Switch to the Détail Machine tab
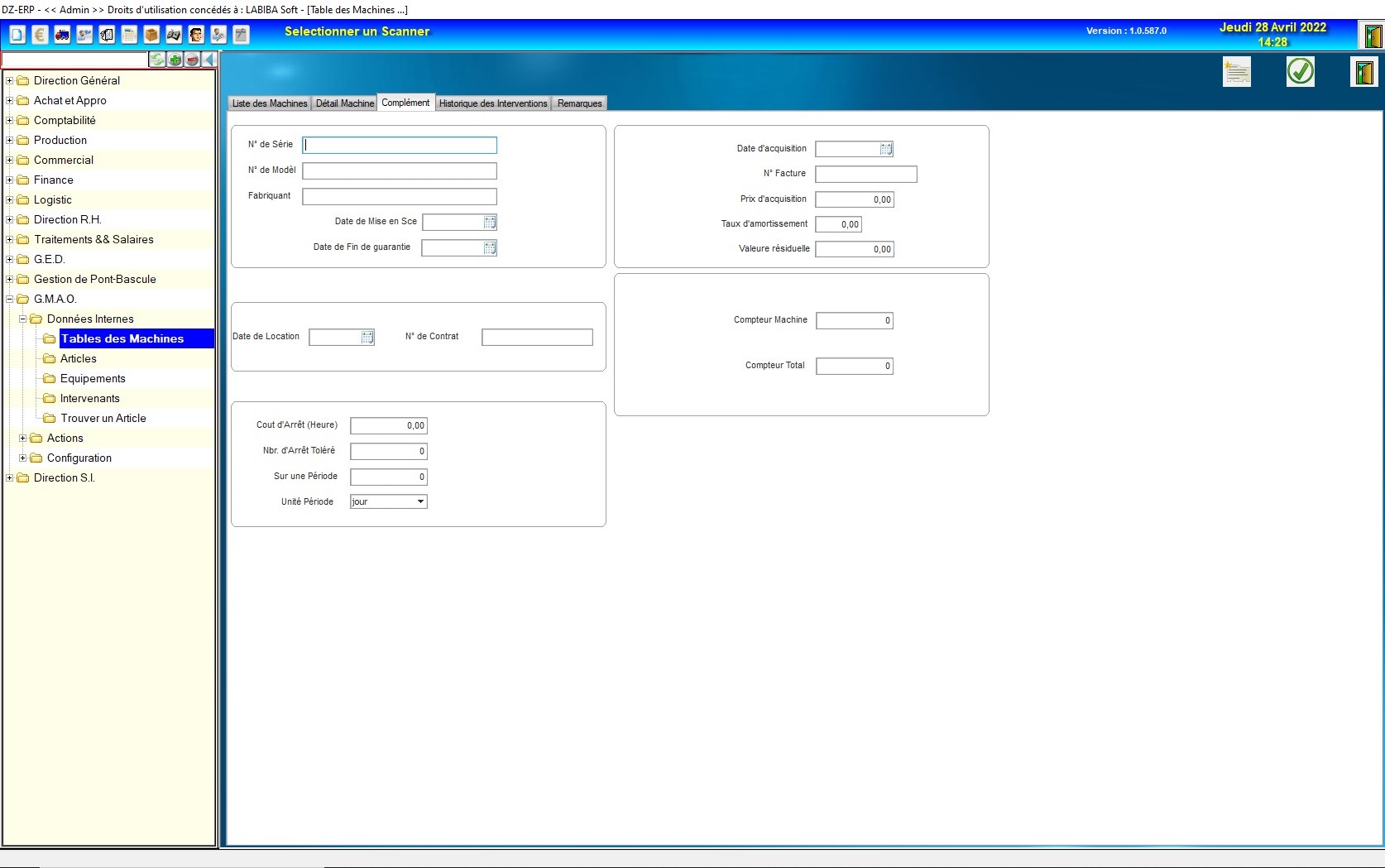This screenshot has width=1385, height=868. click(x=344, y=103)
